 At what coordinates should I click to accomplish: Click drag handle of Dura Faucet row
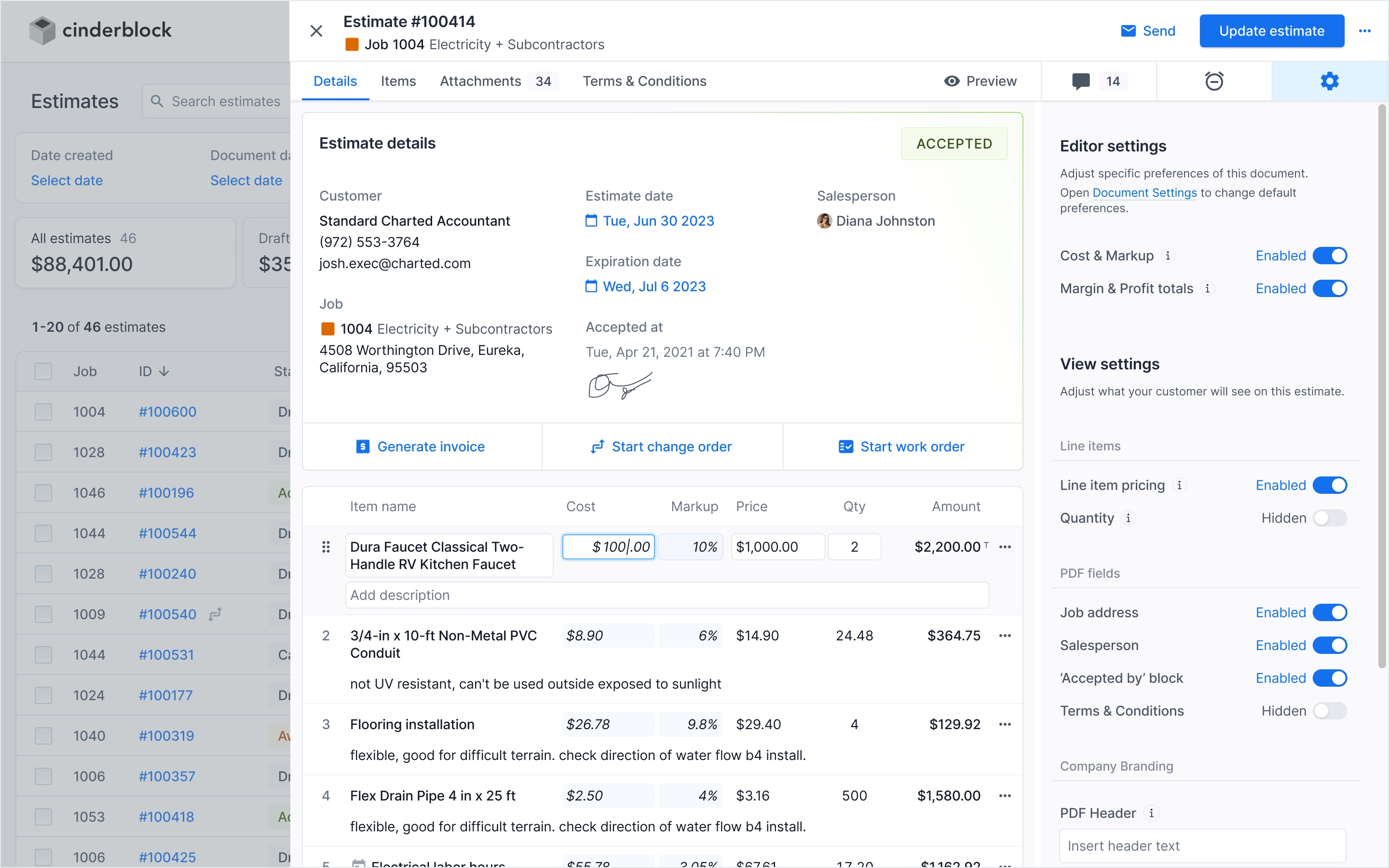(326, 546)
